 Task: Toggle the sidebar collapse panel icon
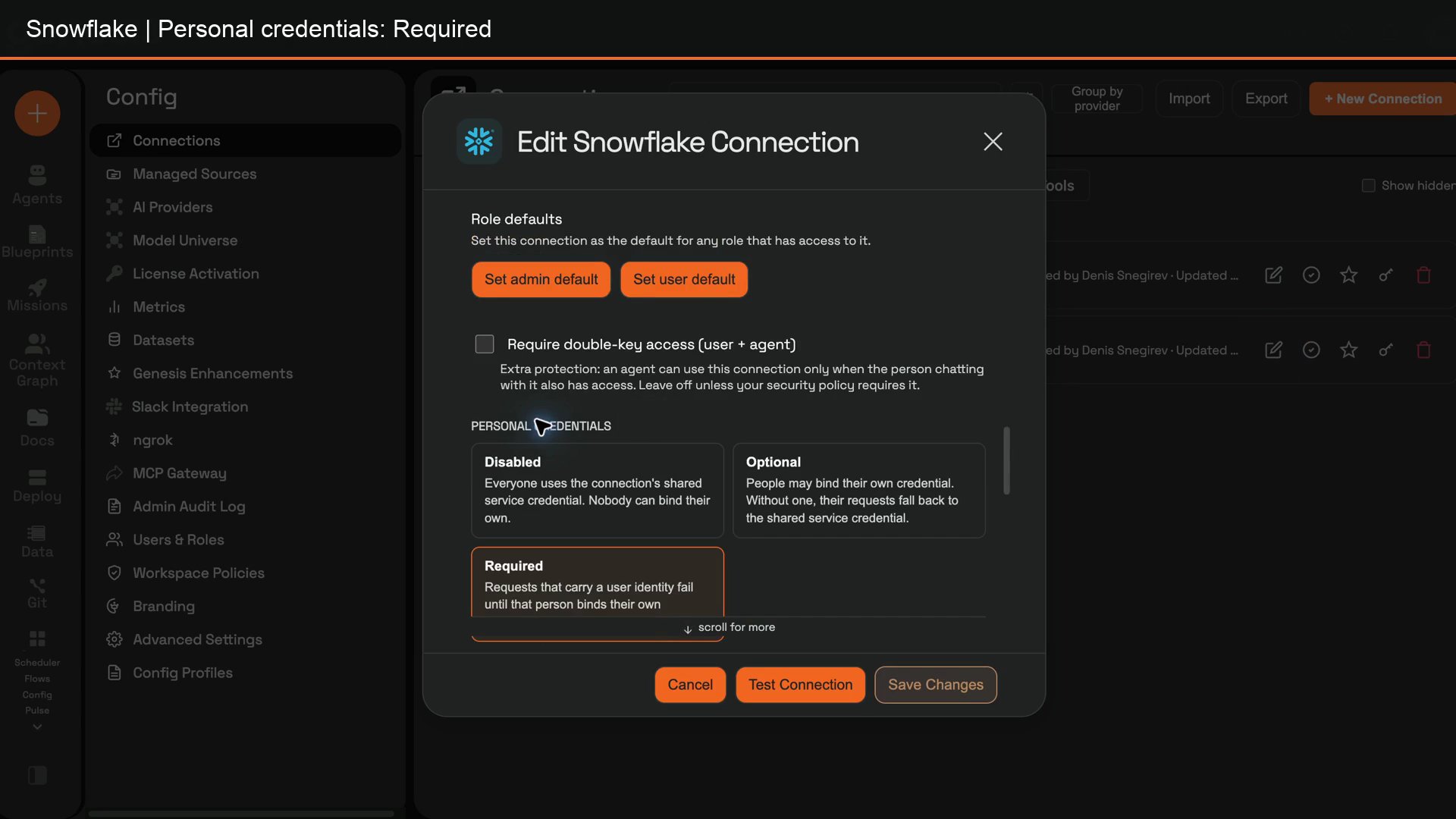(x=37, y=775)
